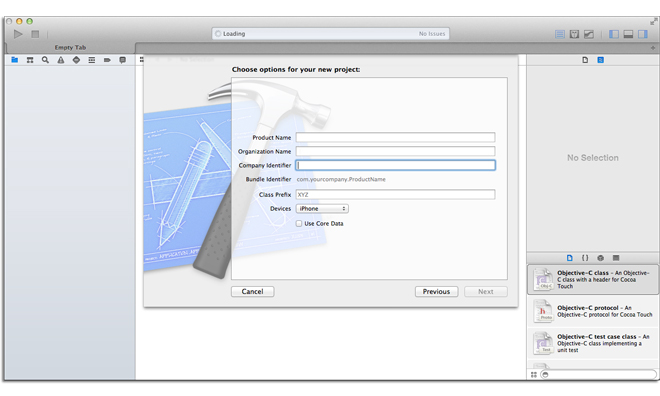
Task: Click the Organization Name text field
Action: (x=395, y=151)
